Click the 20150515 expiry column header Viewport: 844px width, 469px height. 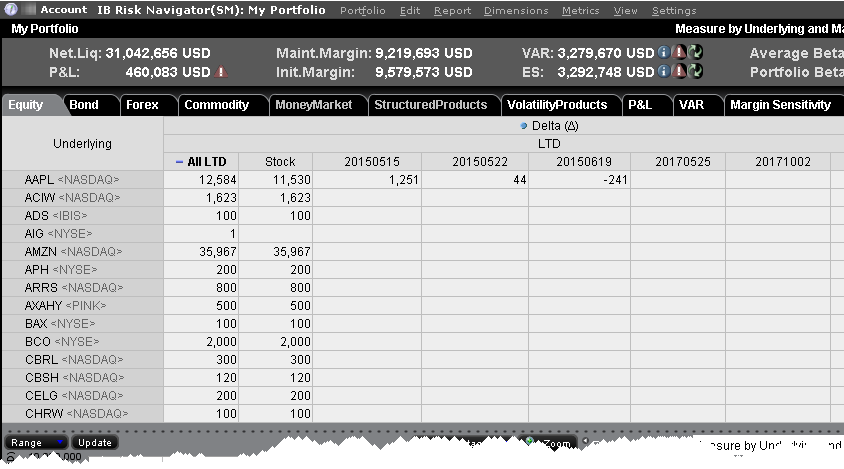(366, 162)
